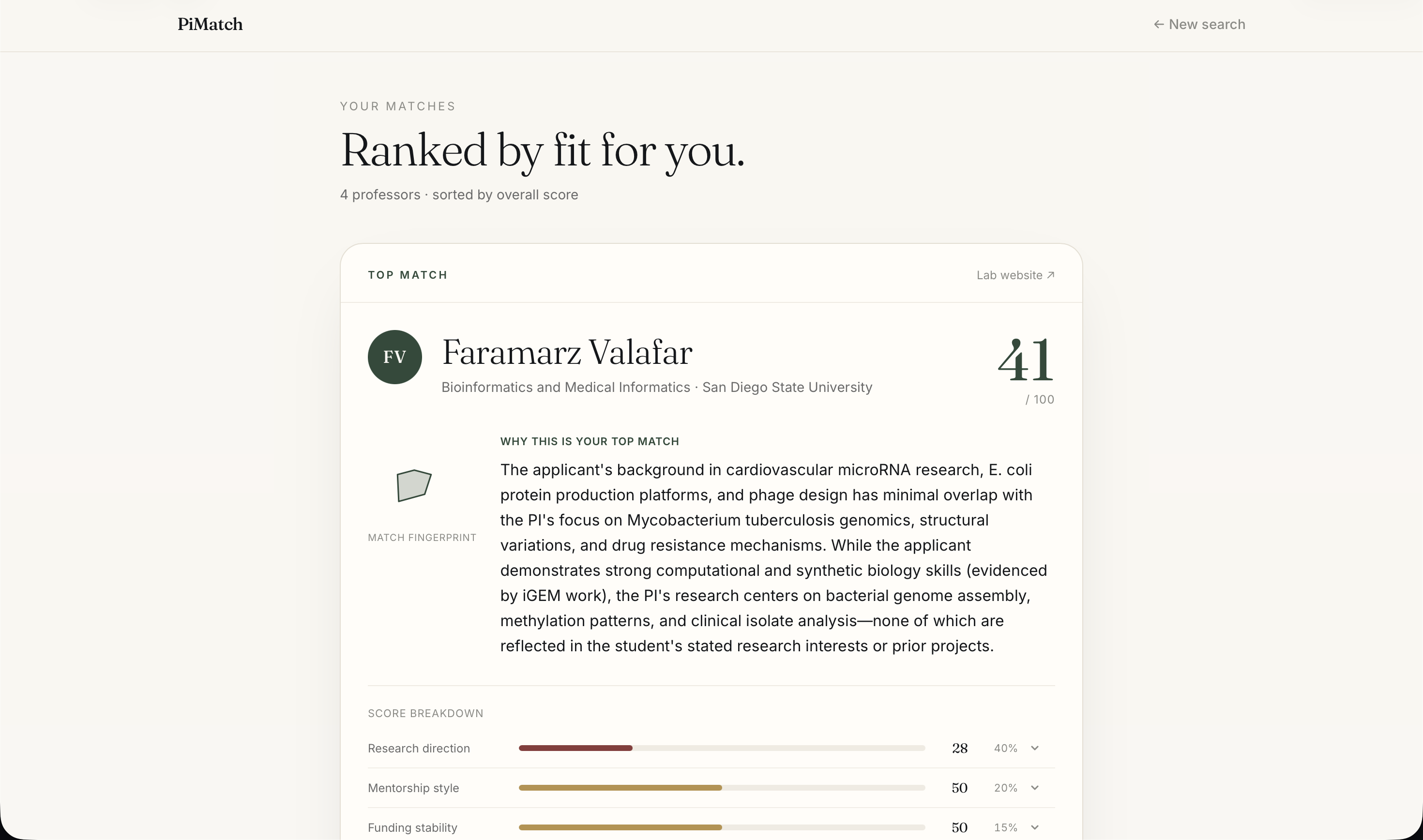Click the Research direction label
The height and width of the screenshot is (840, 1423).
(419, 748)
